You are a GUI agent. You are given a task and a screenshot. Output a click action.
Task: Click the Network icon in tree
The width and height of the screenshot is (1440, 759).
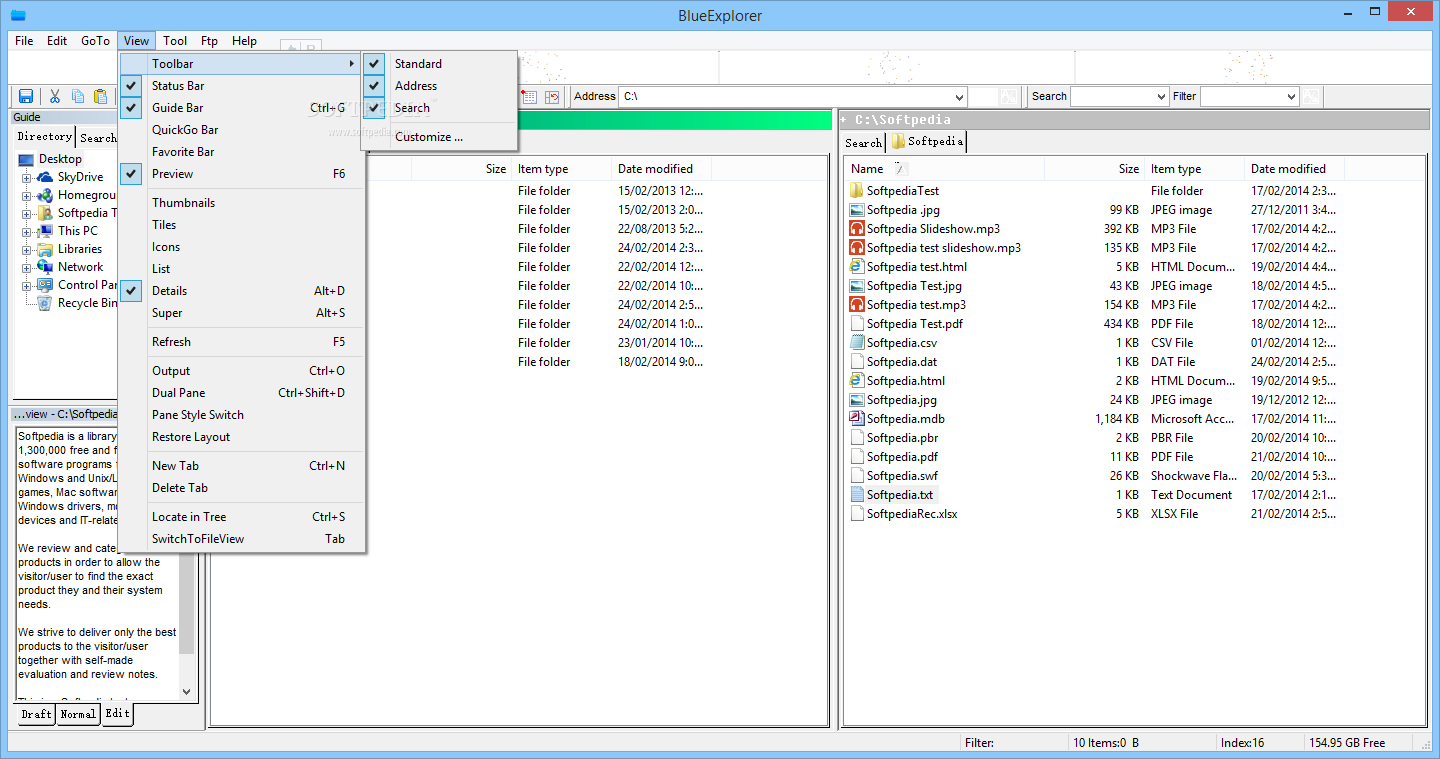45,267
